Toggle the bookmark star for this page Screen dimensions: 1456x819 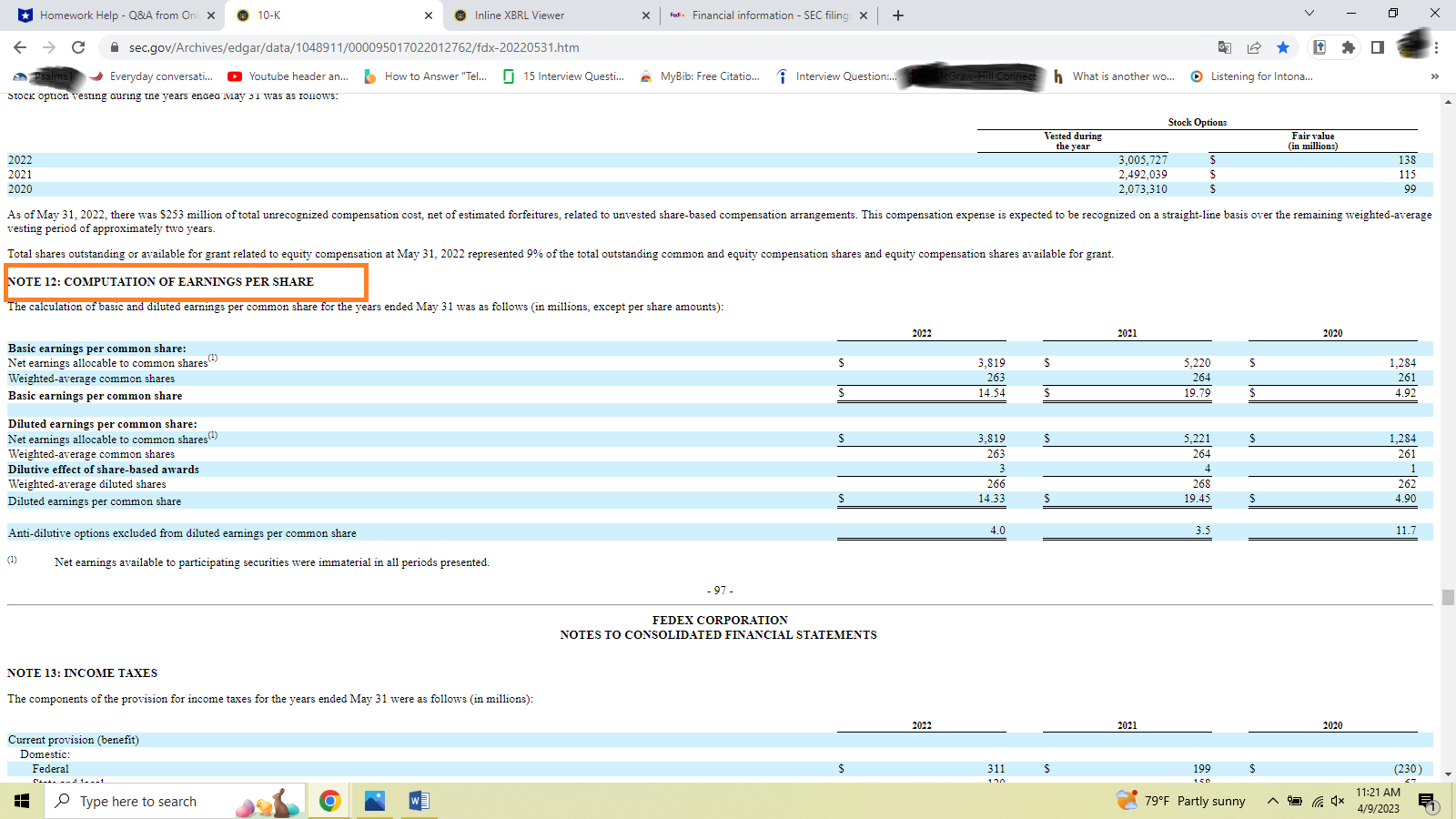click(1284, 47)
